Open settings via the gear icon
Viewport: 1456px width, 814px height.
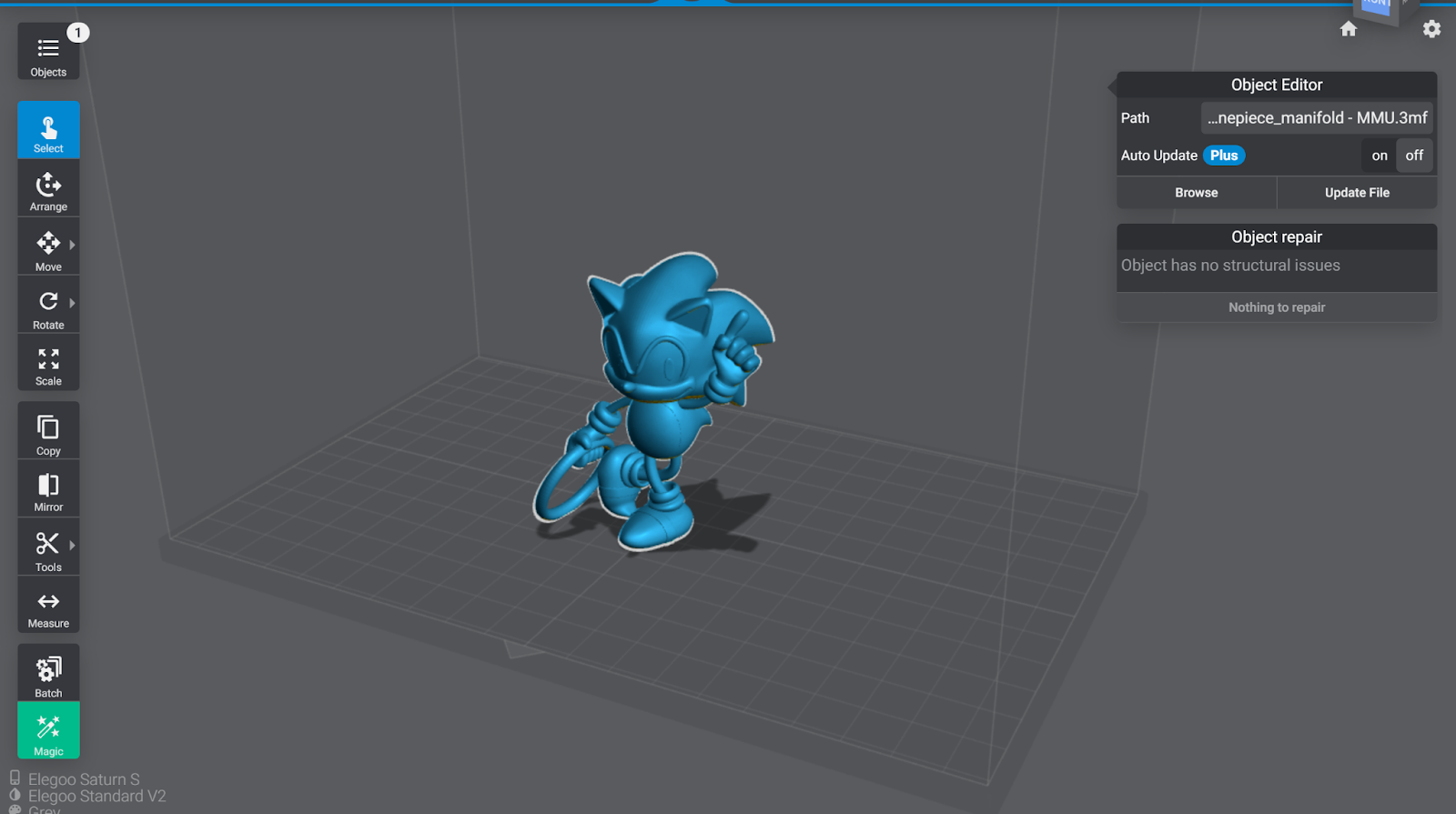1431,29
